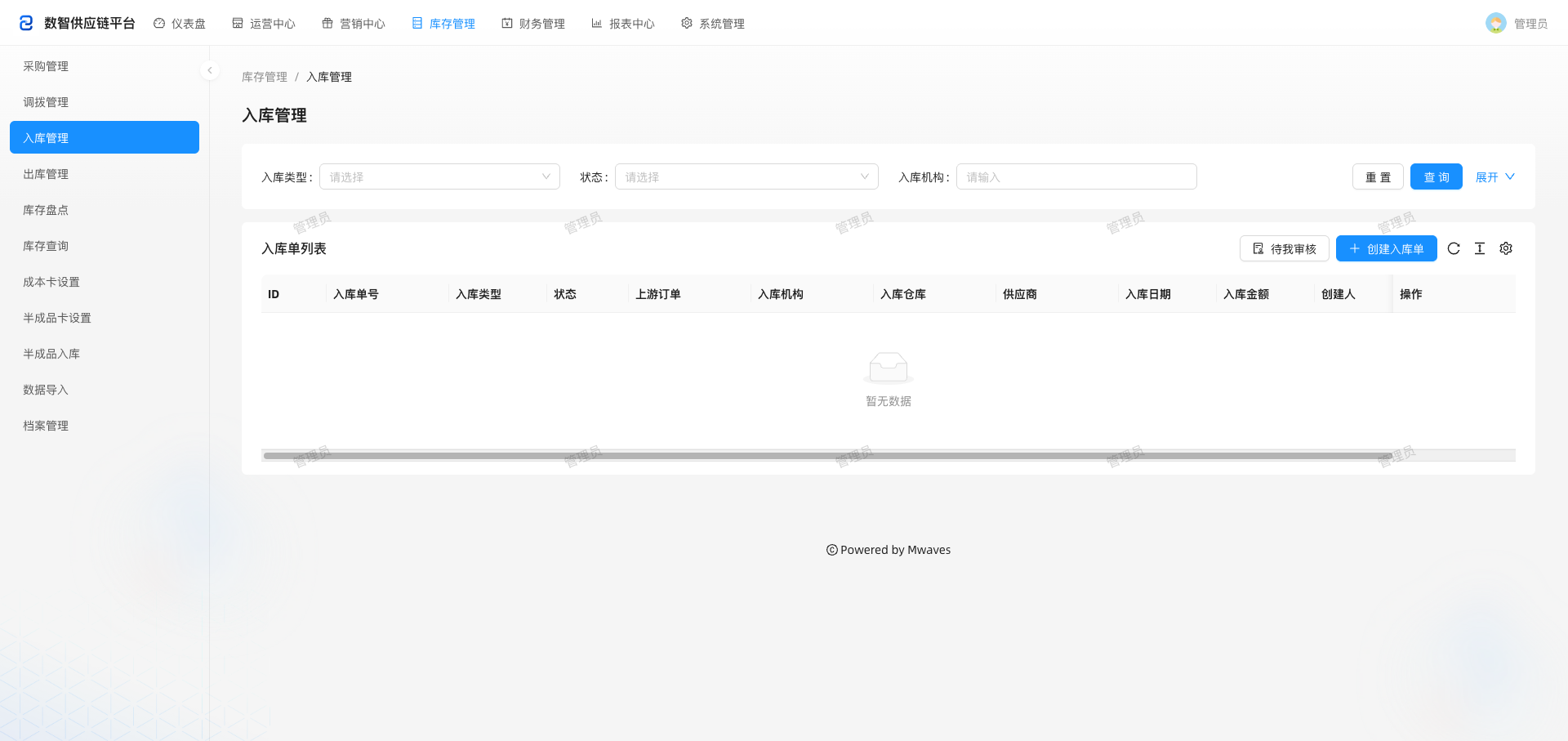Go to 数据导入 in sidebar
Image resolution: width=1568 pixels, height=741 pixels.
tap(105, 389)
